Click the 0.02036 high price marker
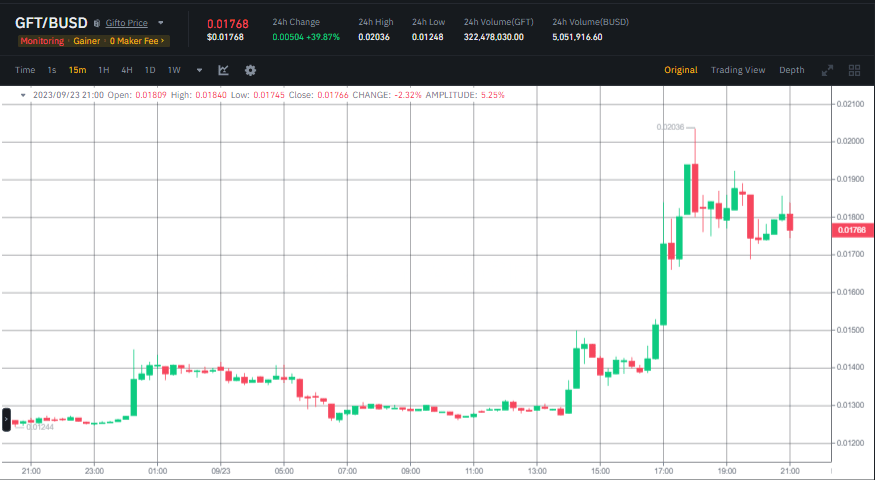875x480 pixels. click(670, 127)
